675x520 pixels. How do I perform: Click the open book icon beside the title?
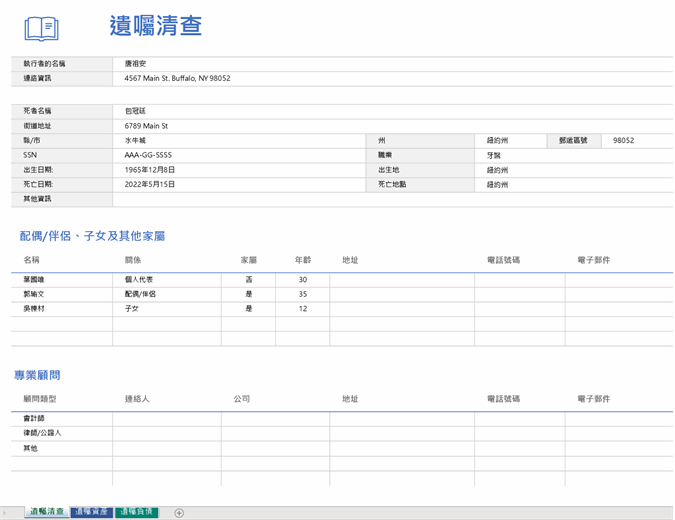(x=41, y=29)
